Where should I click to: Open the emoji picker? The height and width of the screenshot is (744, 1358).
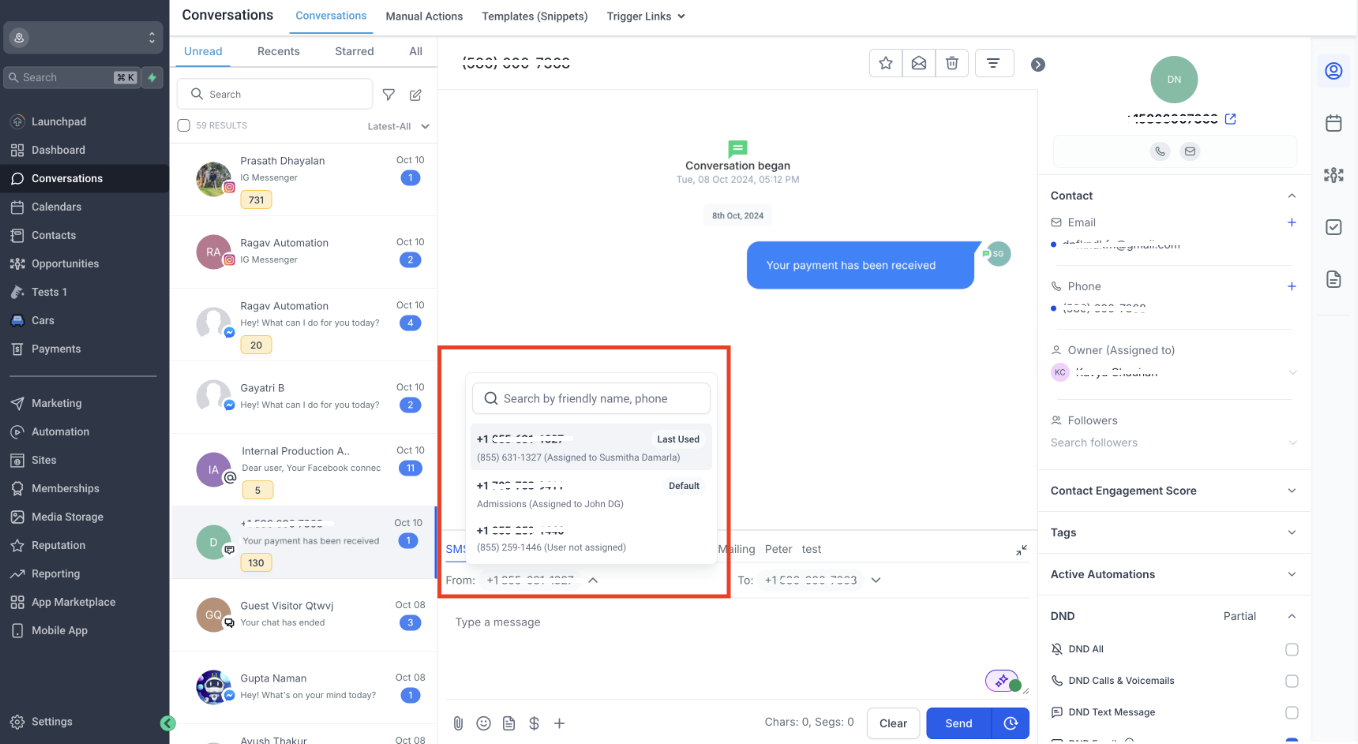pos(484,723)
